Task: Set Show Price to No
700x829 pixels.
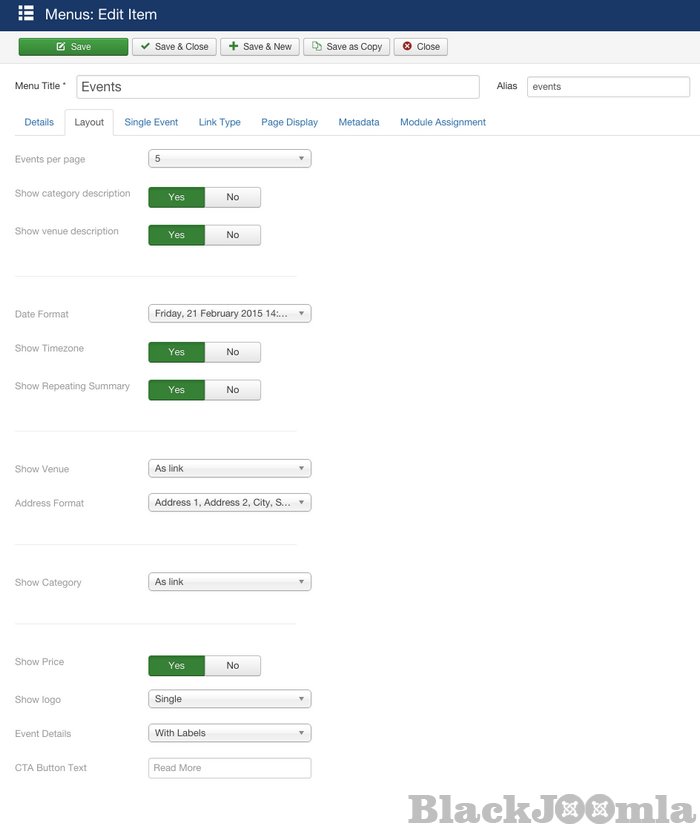Action: [232, 666]
